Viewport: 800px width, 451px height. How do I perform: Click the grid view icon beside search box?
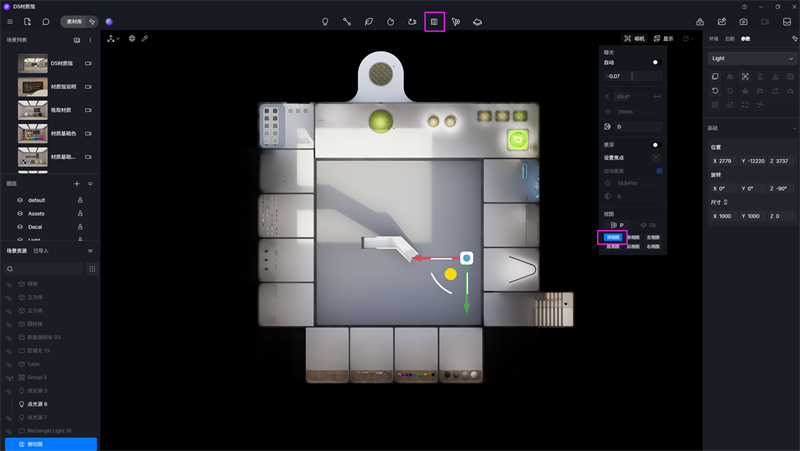pos(92,269)
